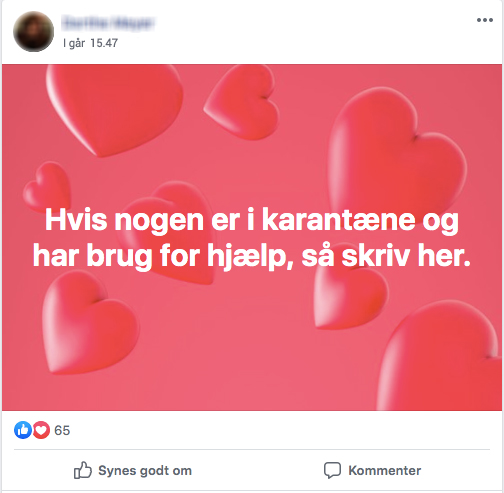Image resolution: width=504 pixels, height=493 pixels.
Task: Click the thumbs-up outline icon beside Synes godt om
Action: tap(82, 470)
